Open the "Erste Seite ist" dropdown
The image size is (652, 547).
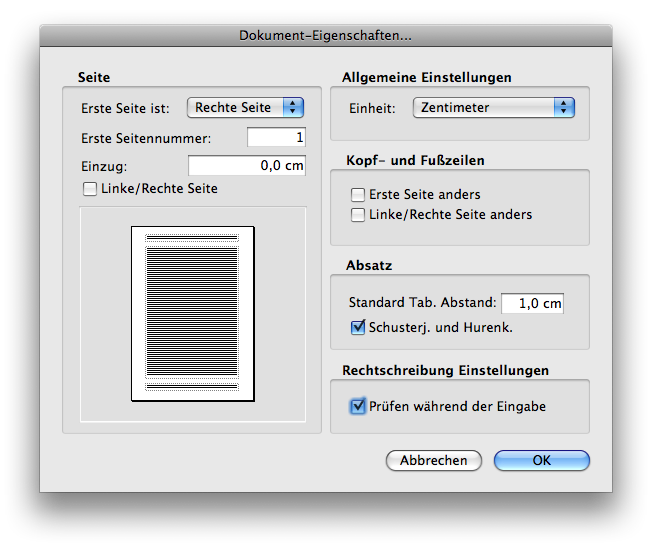pos(244,107)
